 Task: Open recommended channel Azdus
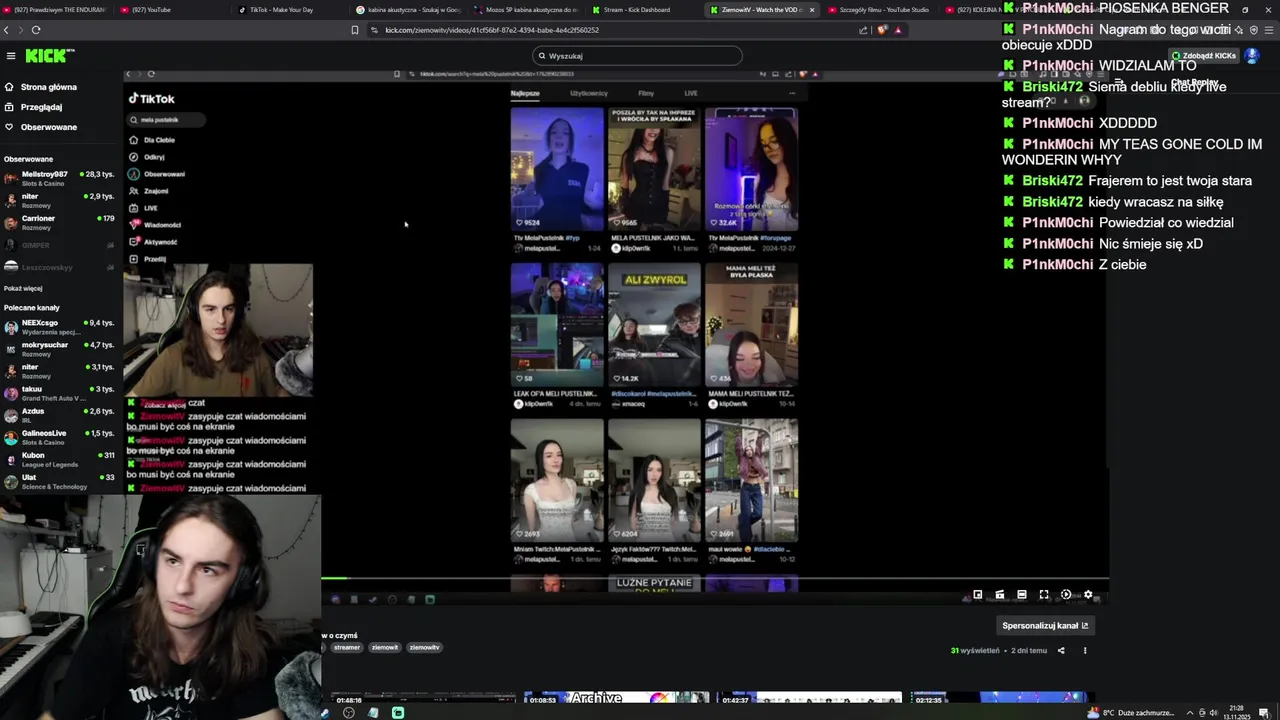point(59,414)
